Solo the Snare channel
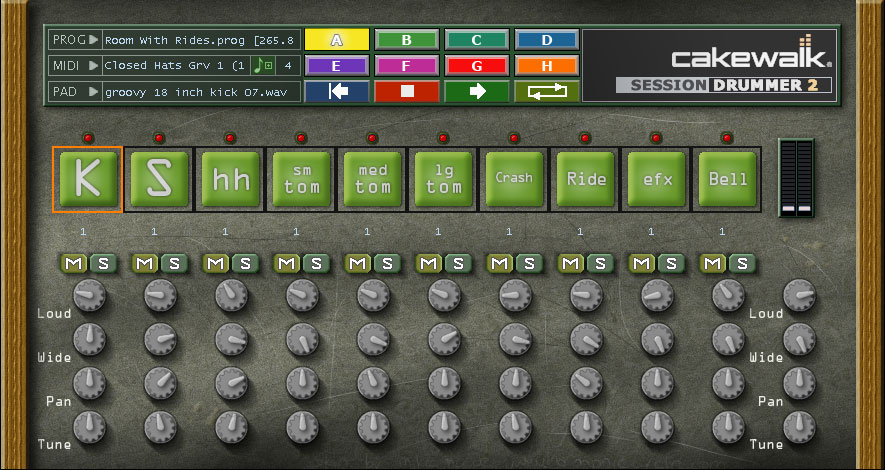The width and height of the screenshot is (885, 470). point(174,263)
